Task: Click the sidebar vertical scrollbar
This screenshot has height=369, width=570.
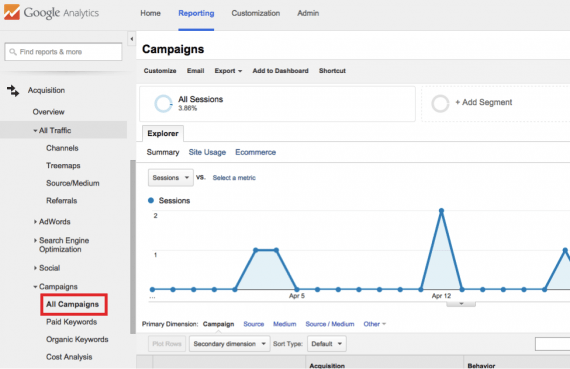Action: pyautogui.click(x=133, y=246)
